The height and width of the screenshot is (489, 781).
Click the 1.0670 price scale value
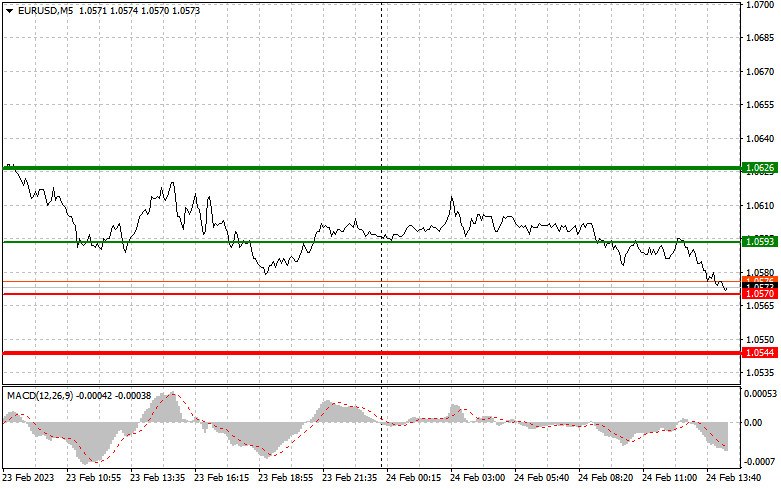tap(760, 72)
